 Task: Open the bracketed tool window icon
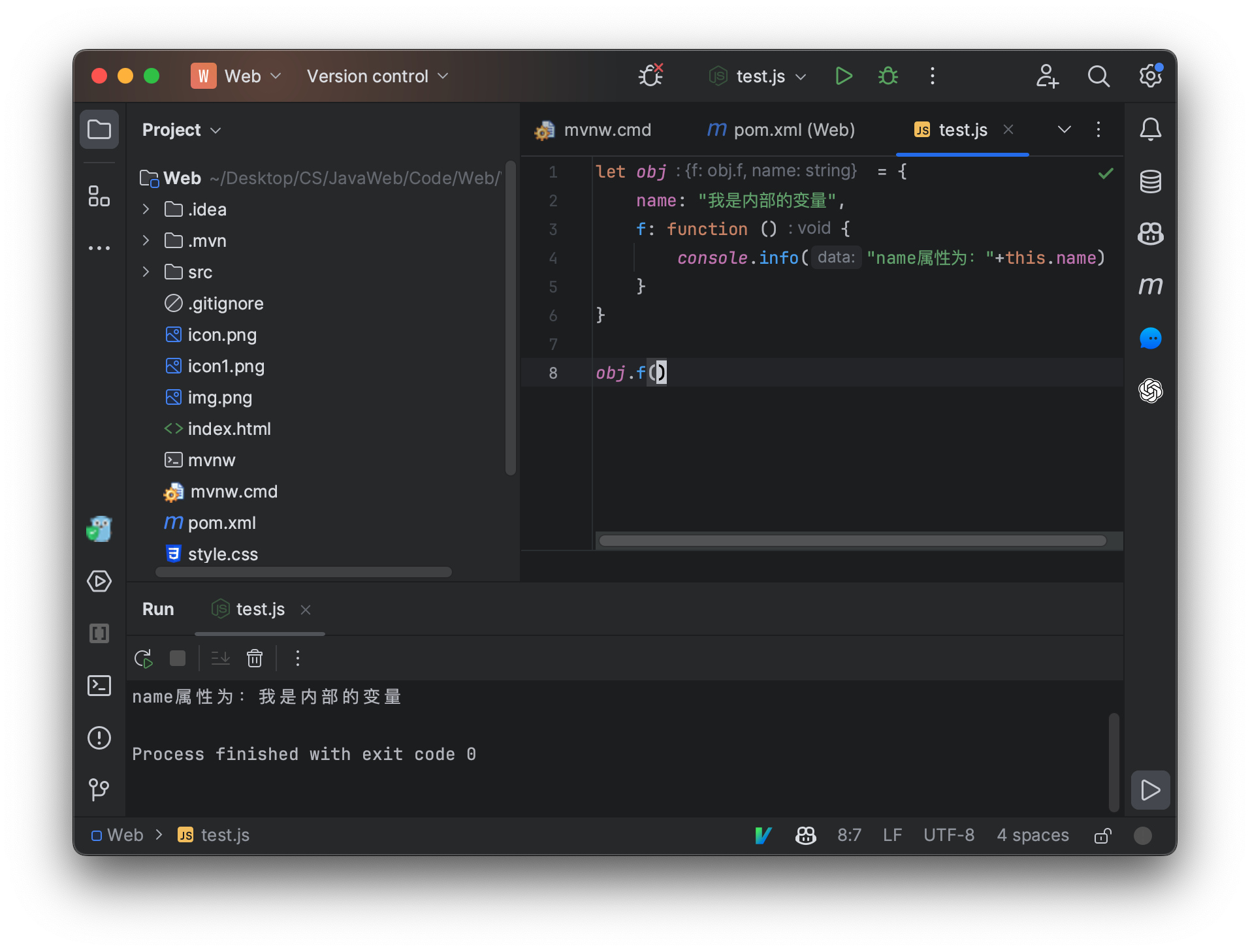coord(99,633)
